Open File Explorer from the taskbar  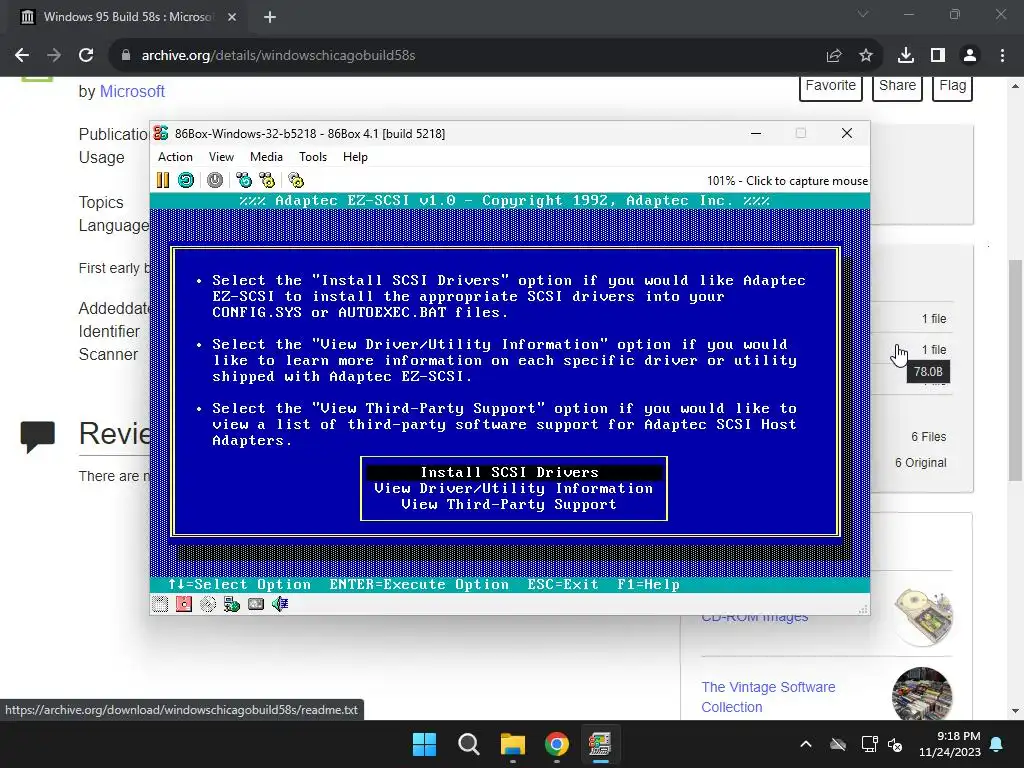click(x=513, y=744)
